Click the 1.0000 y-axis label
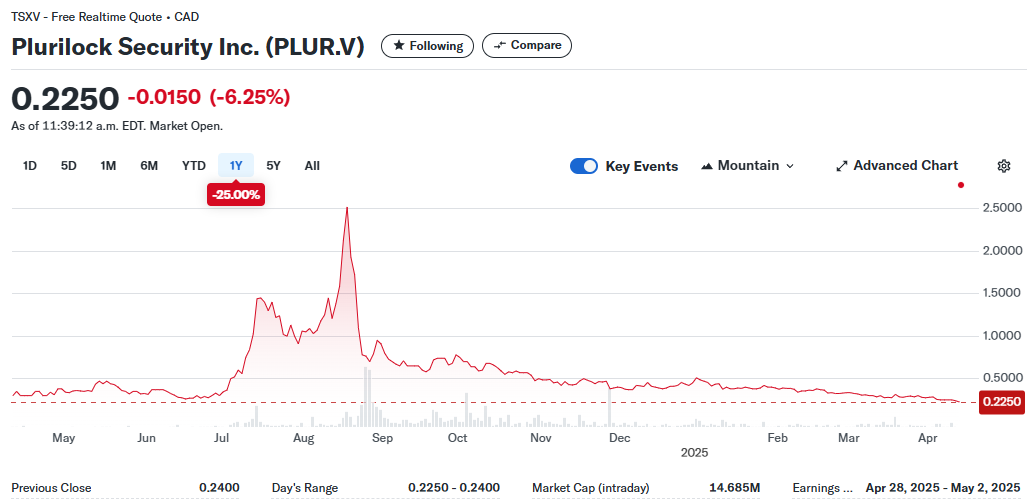 pyautogui.click(x=1002, y=336)
